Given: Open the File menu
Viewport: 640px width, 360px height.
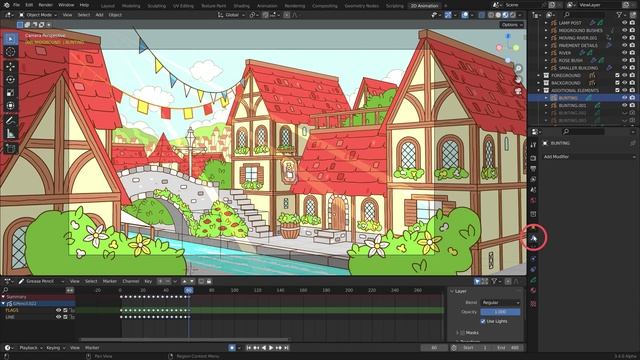Looking at the screenshot, I should 17,5.
